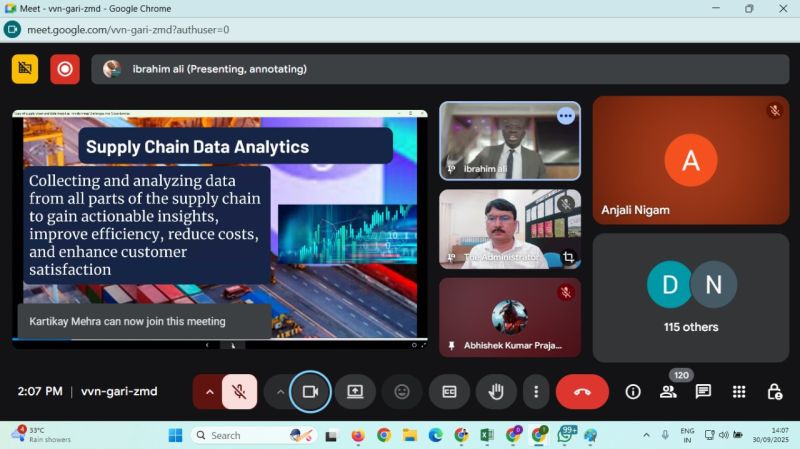Open the emoji reactions picker
The image size is (800, 449).
(402, 392)
